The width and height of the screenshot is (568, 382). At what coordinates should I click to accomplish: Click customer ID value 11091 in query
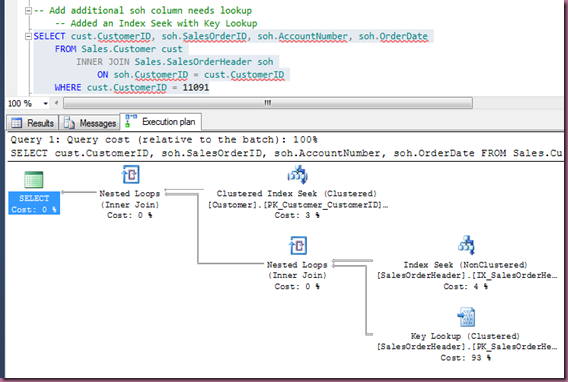[196, 88]
